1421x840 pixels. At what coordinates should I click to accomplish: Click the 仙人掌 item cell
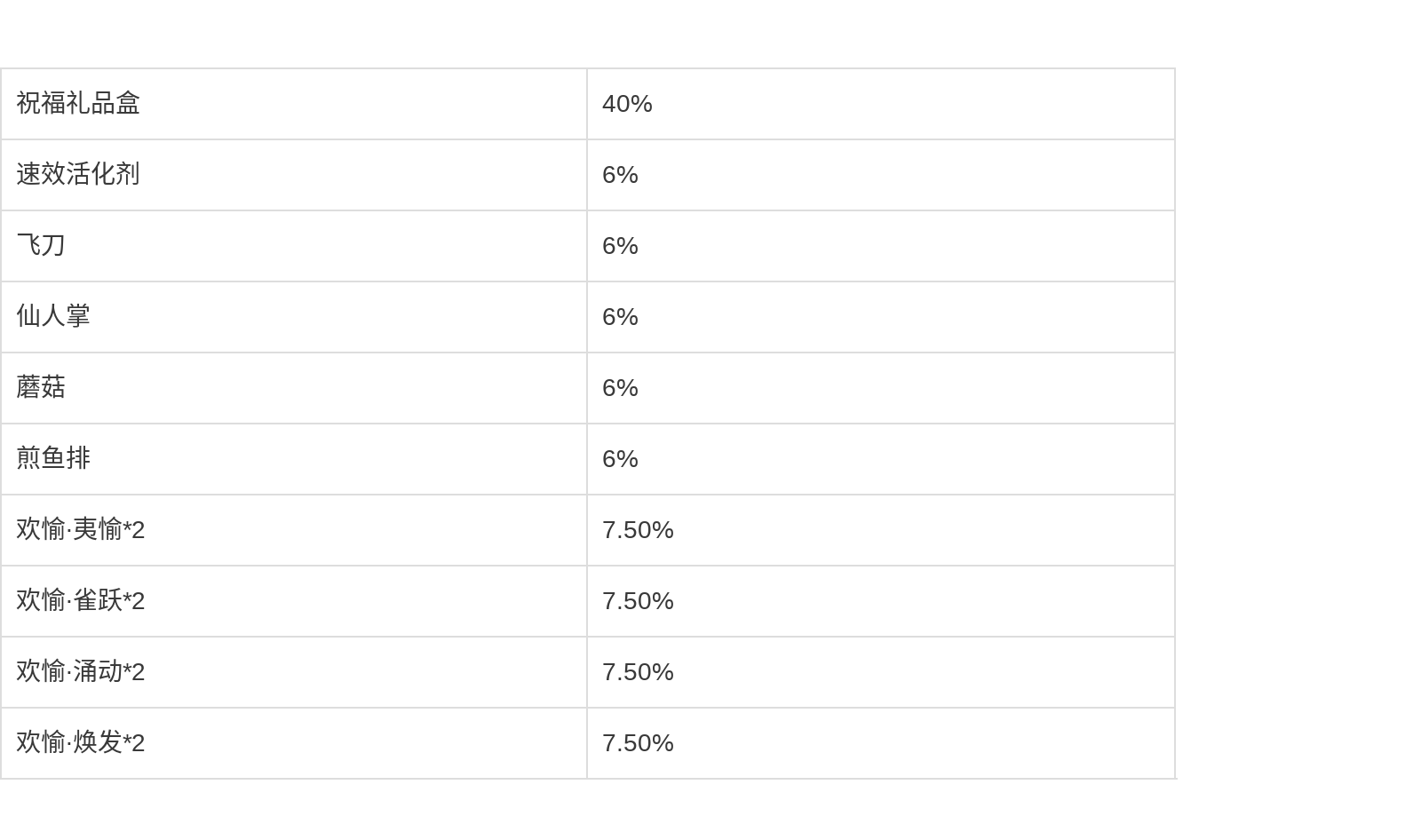pos(53,317)
